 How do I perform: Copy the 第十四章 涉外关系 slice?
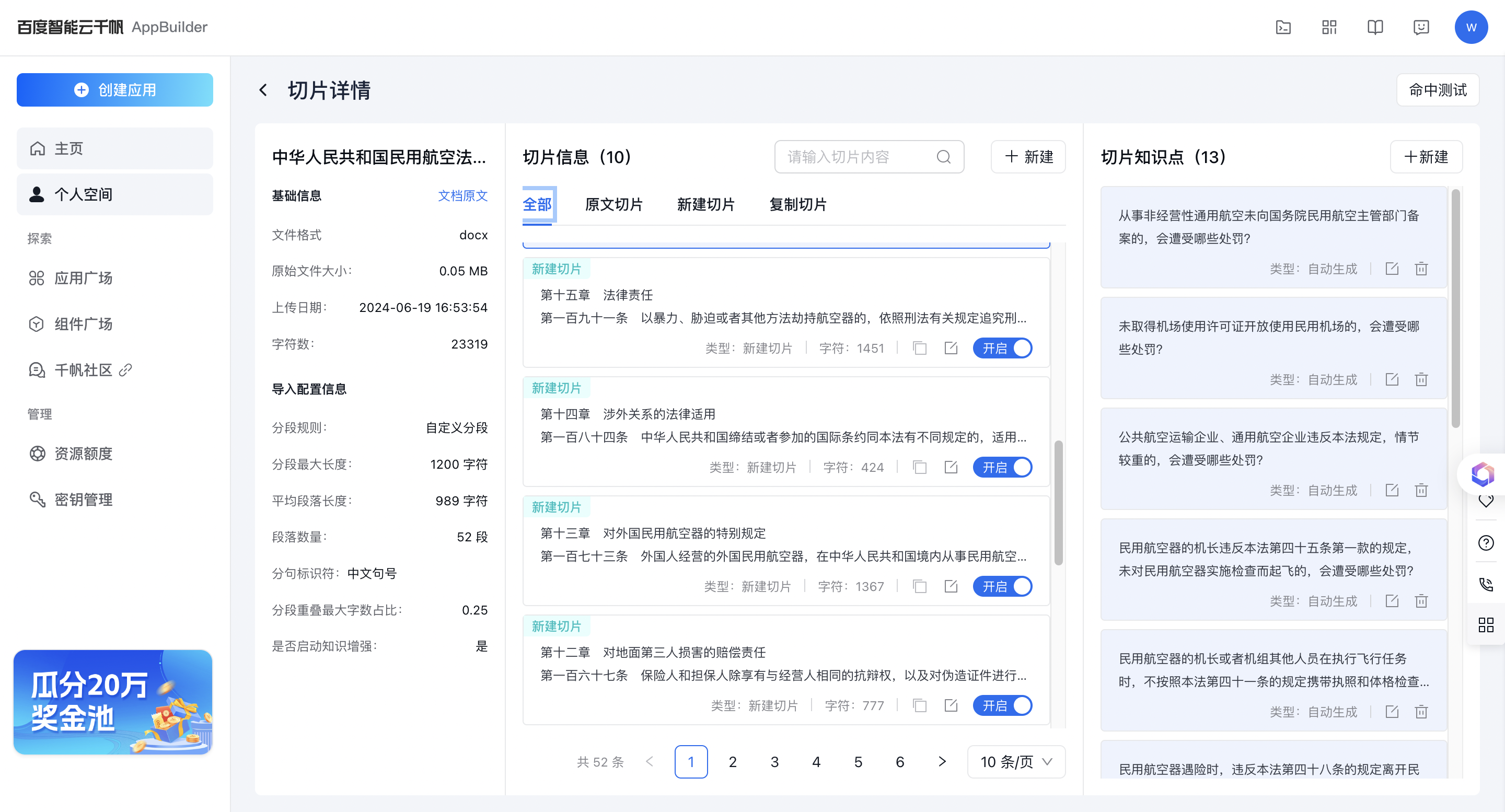[920, 467]
